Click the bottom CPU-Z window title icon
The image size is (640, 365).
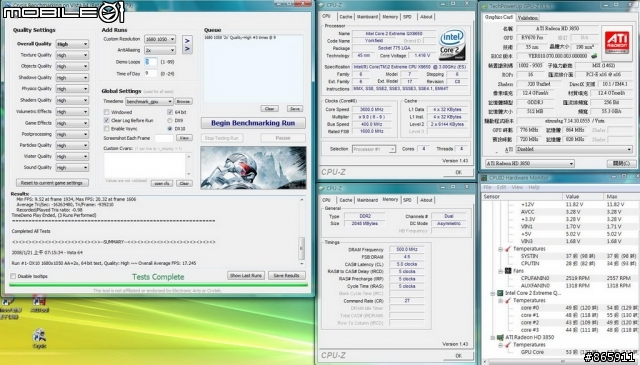click(321, 188)
